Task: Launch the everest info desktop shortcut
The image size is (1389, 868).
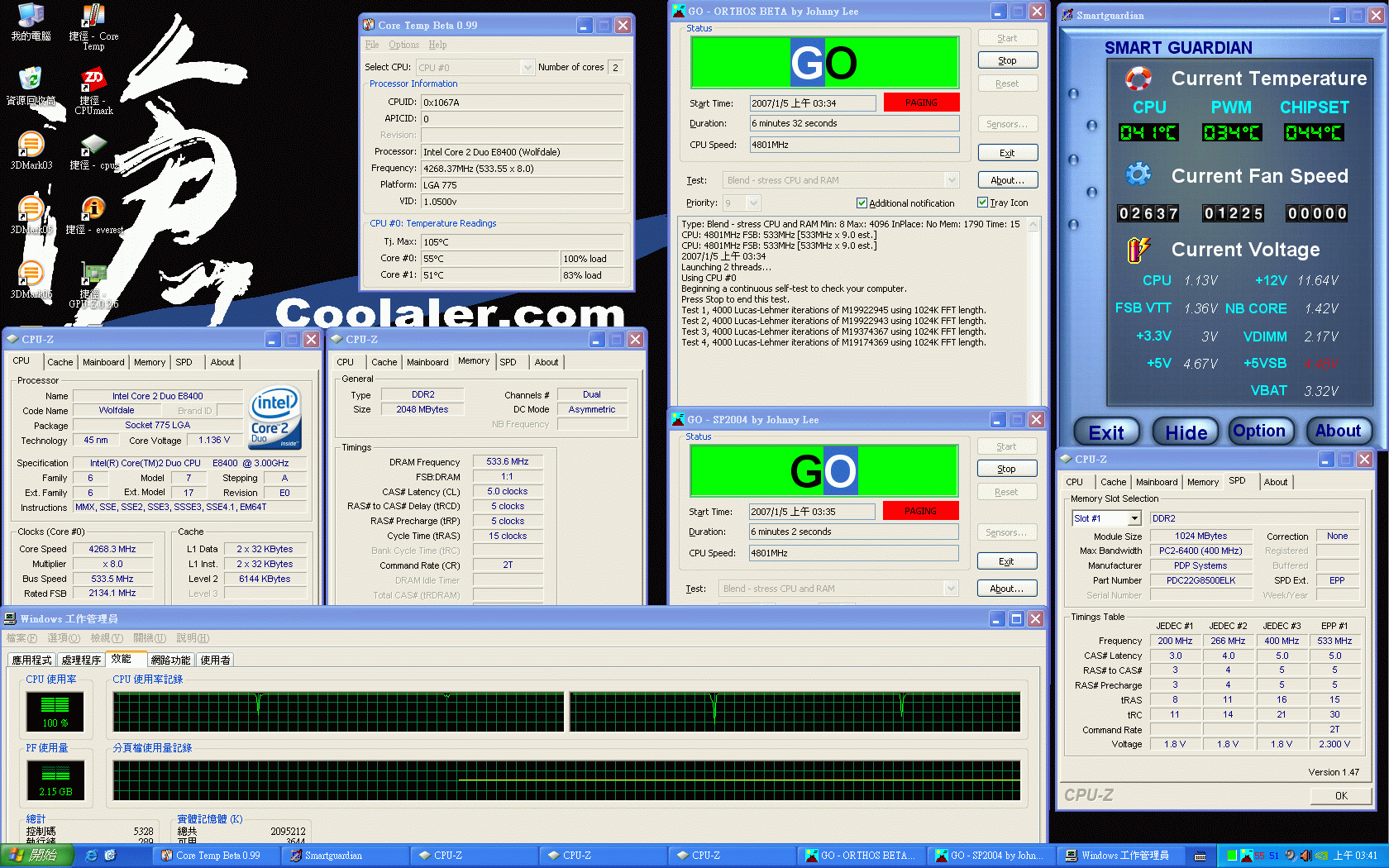Action: (x=93, y=208)
